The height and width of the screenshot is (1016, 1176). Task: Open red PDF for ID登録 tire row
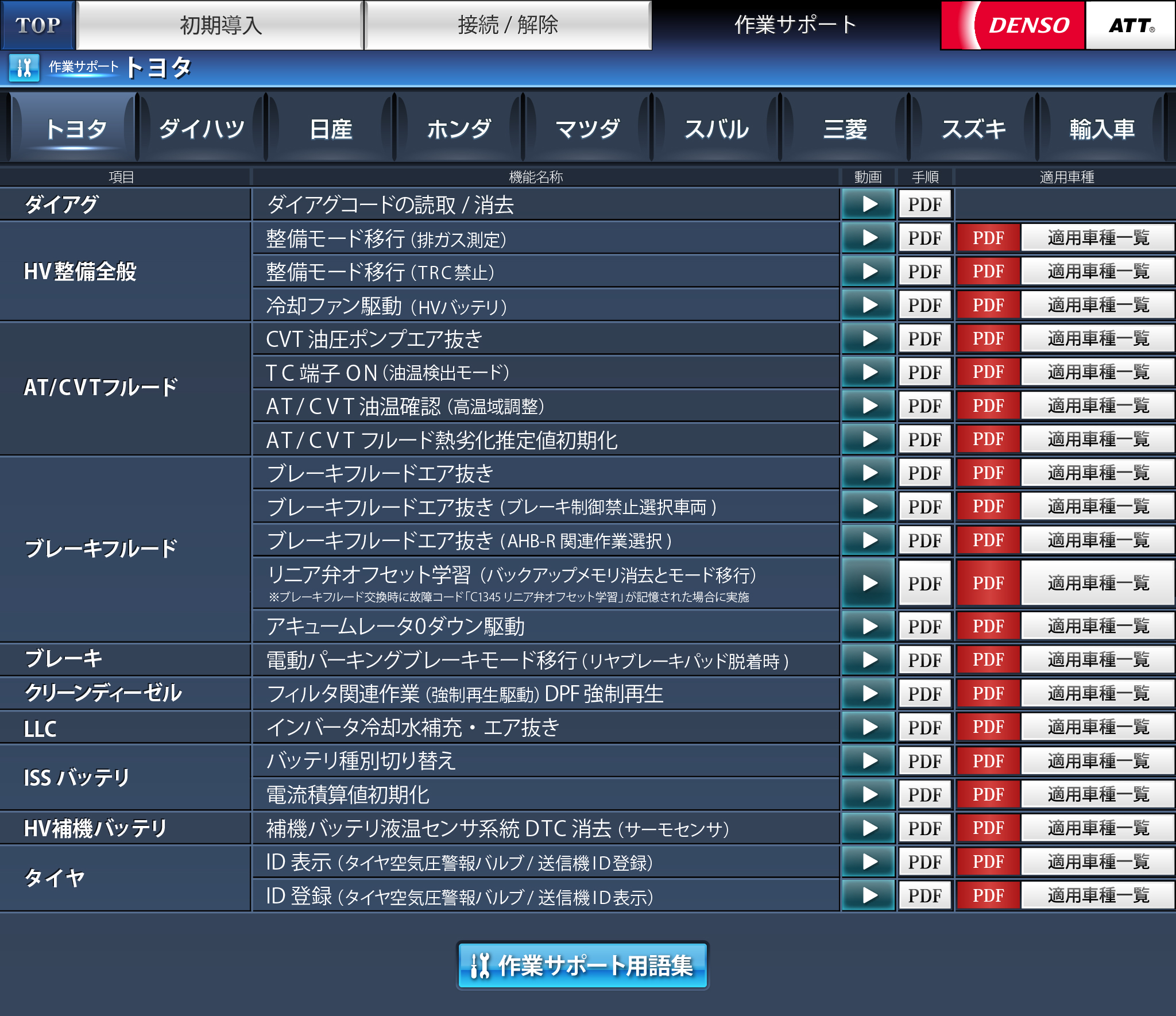pyautogui.click(x=988, y=895)
